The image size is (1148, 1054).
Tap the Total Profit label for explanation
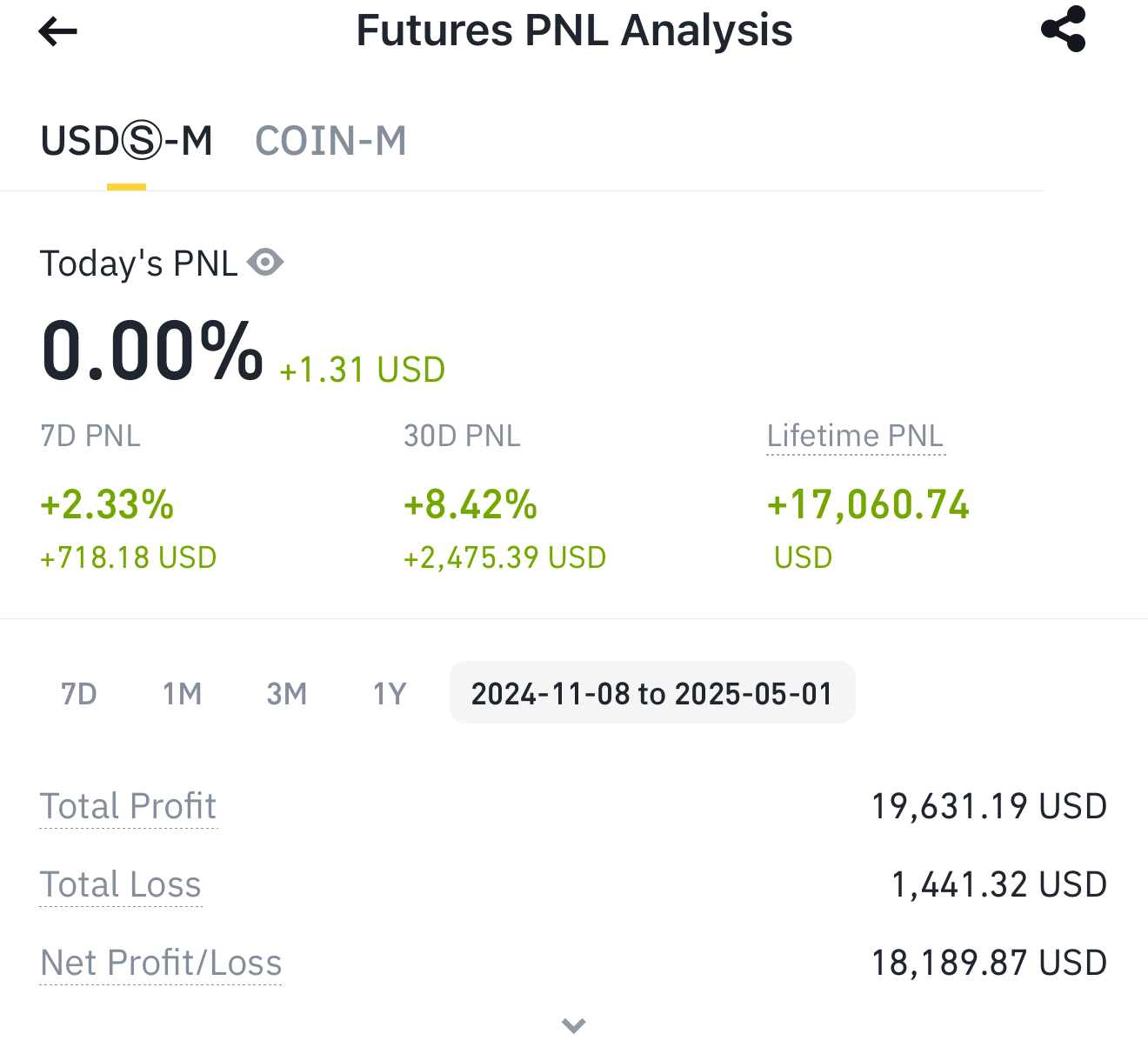128,806
